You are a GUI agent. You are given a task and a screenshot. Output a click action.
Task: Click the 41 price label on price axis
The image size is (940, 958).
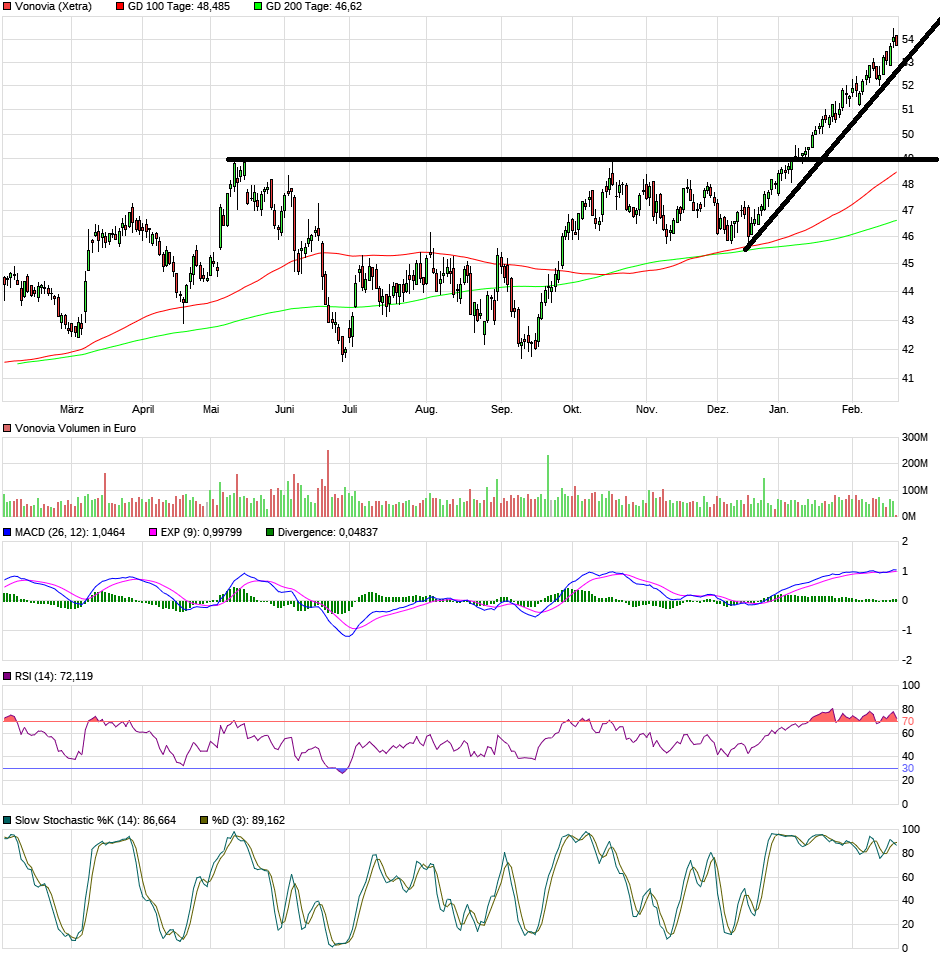(907, 378)
